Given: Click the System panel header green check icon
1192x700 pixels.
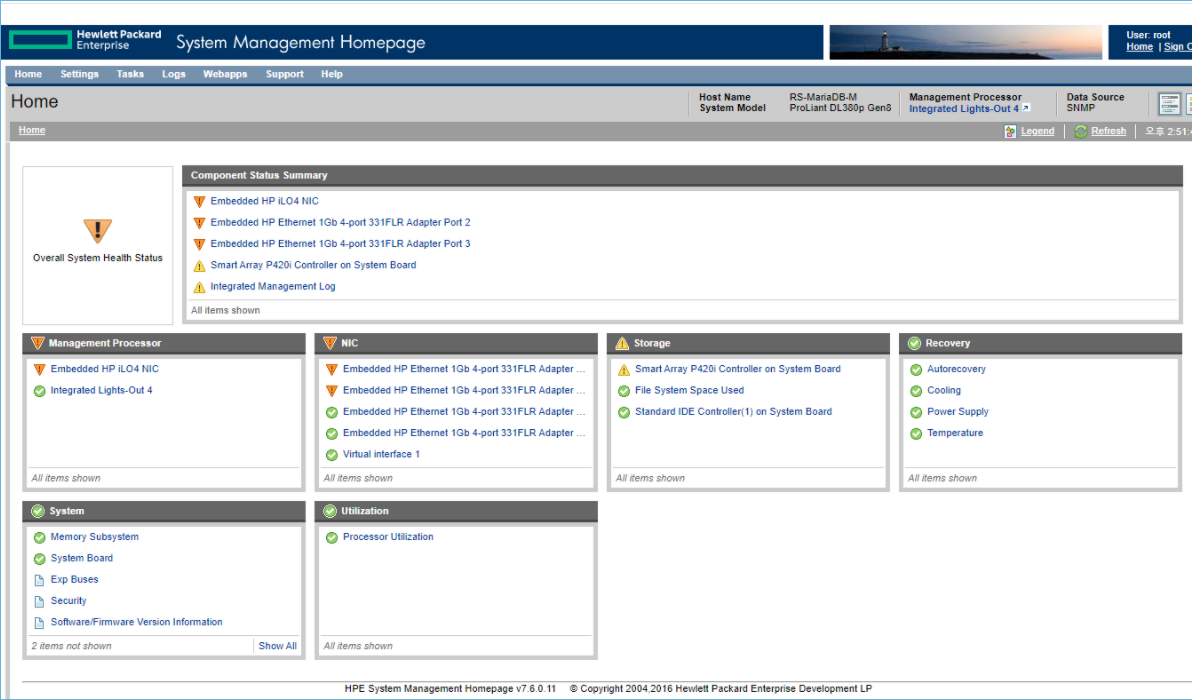Looking at the screenshot, I should 37,512.
